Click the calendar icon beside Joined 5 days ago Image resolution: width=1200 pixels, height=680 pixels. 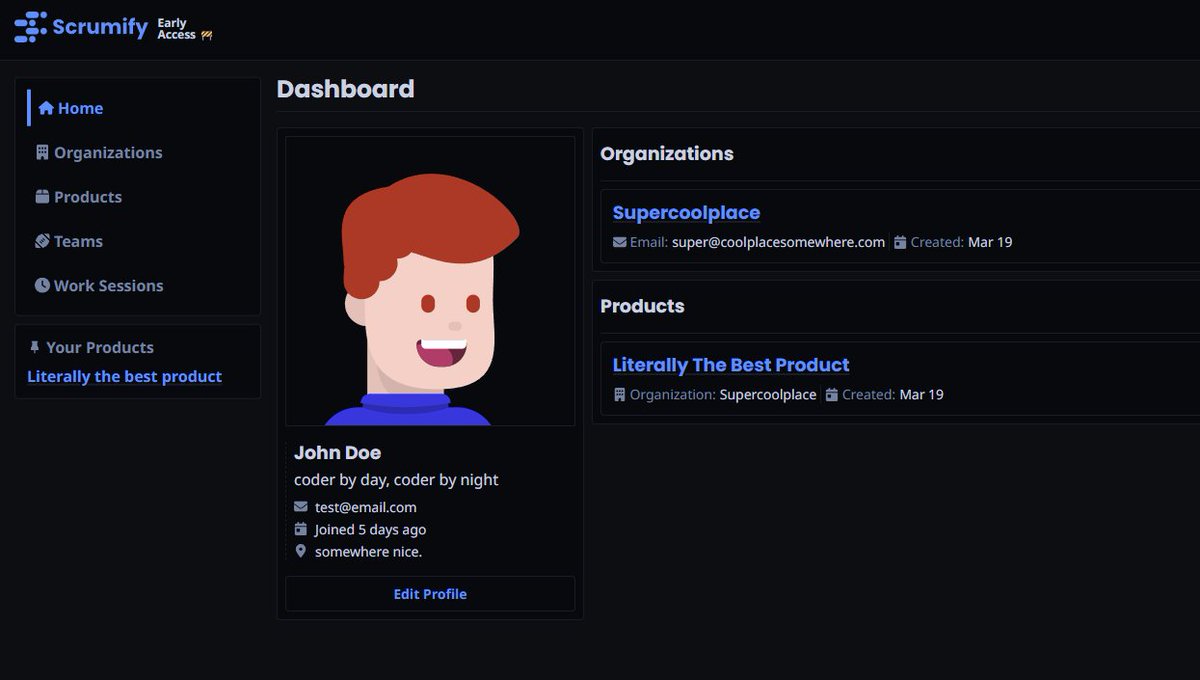pos(301,529)
